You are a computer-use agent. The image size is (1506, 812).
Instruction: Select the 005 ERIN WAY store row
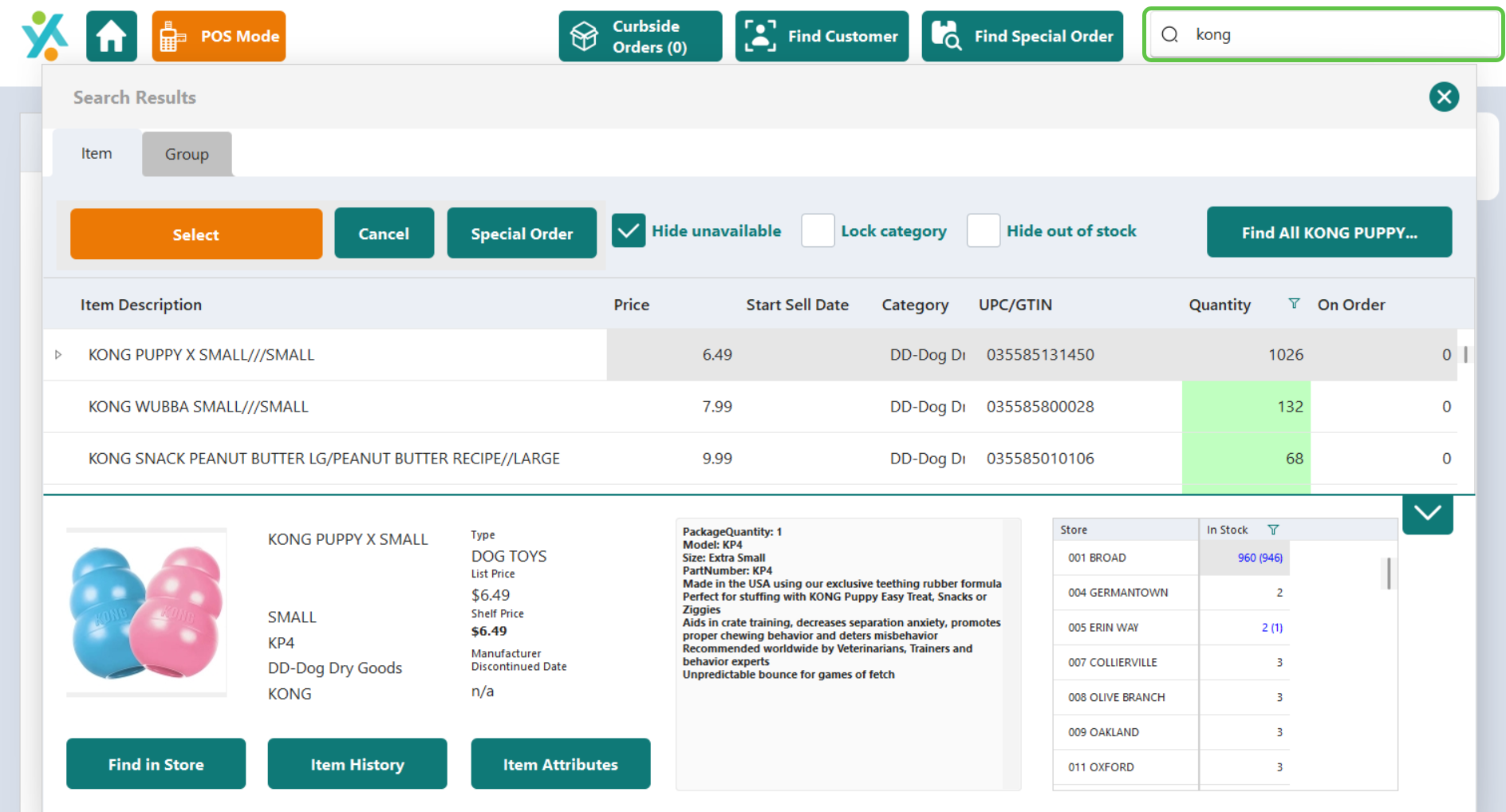(1171, 628)
